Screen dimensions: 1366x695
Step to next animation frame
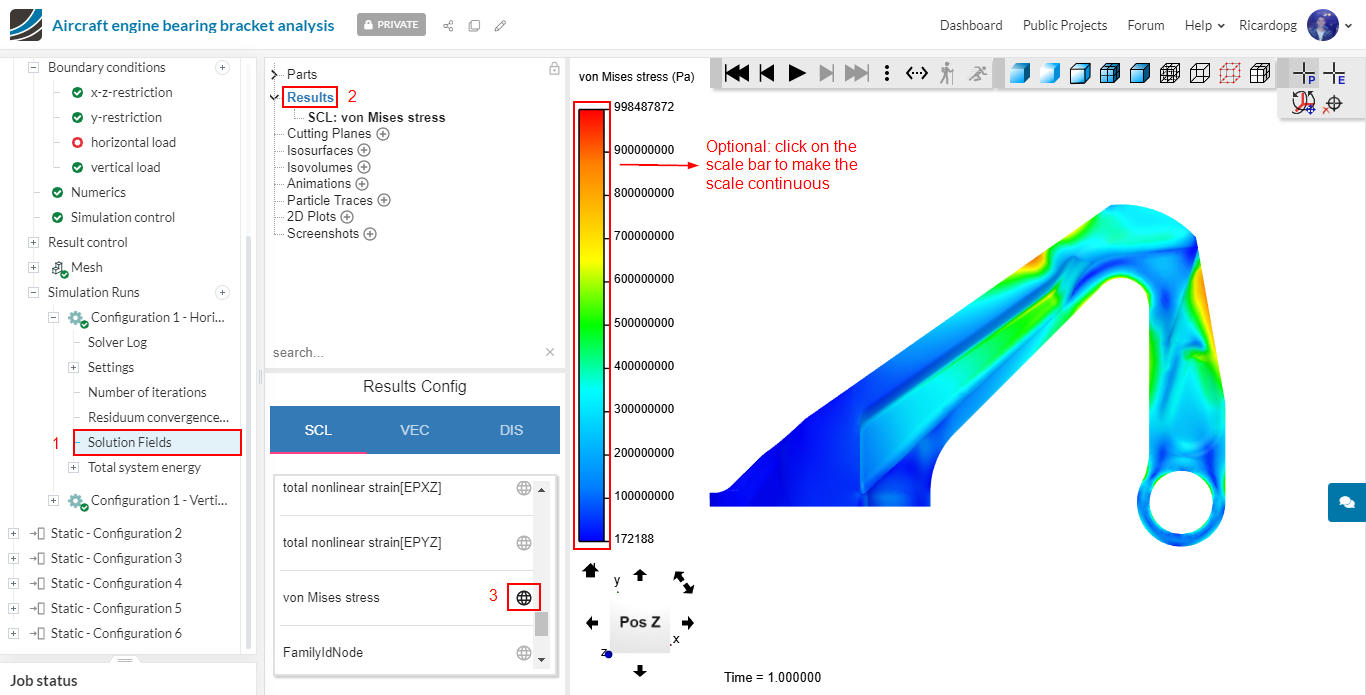pyautogui.click(x=826, y=73)
